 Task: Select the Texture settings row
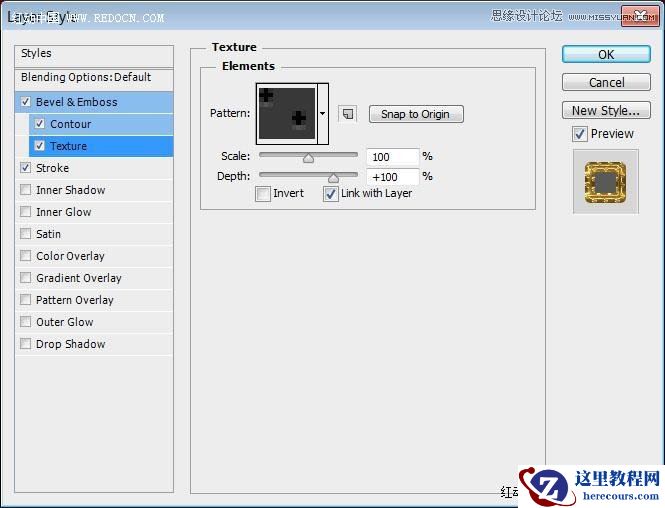pyautogui.click(x=101, y=146)
